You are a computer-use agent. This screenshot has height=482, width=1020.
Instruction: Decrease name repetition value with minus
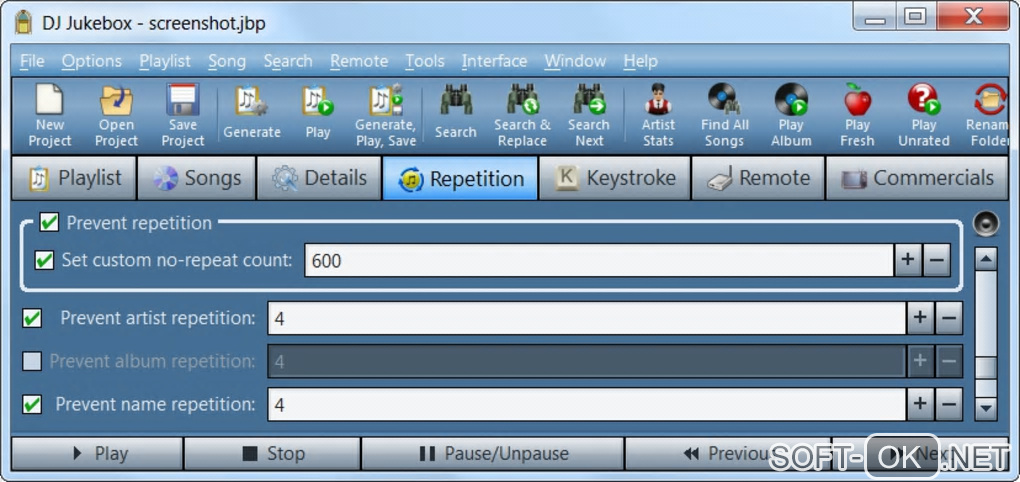[x=948, y=405]
